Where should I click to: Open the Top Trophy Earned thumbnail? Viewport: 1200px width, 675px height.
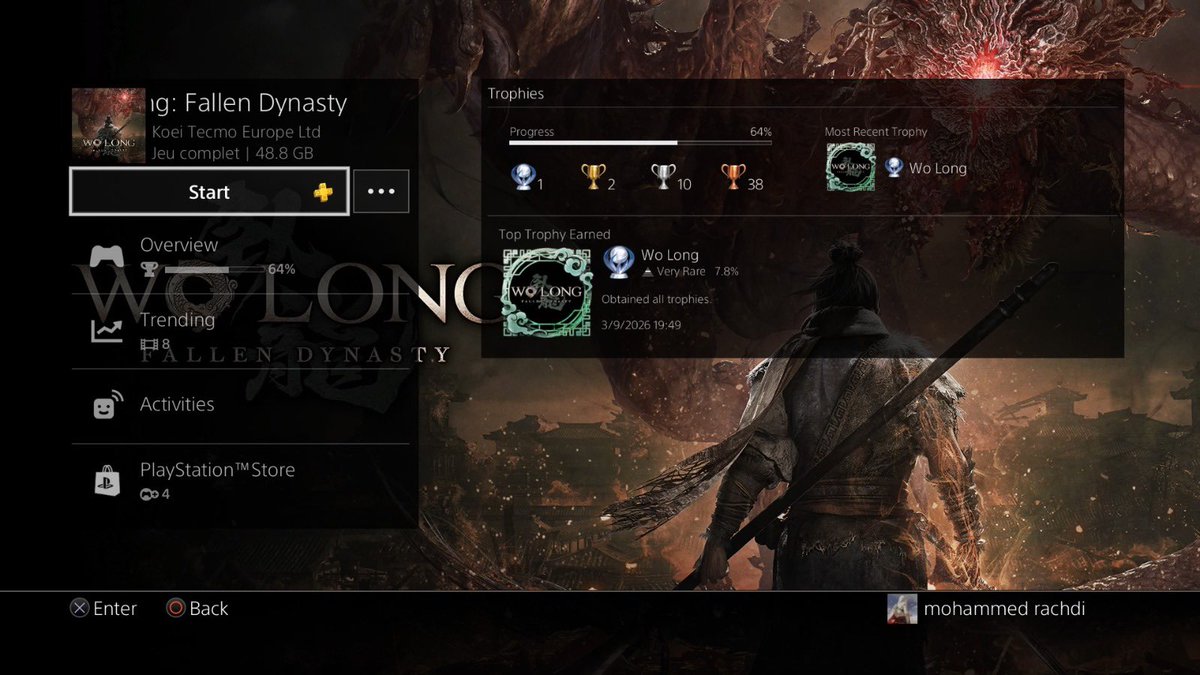tap(547, 292)
